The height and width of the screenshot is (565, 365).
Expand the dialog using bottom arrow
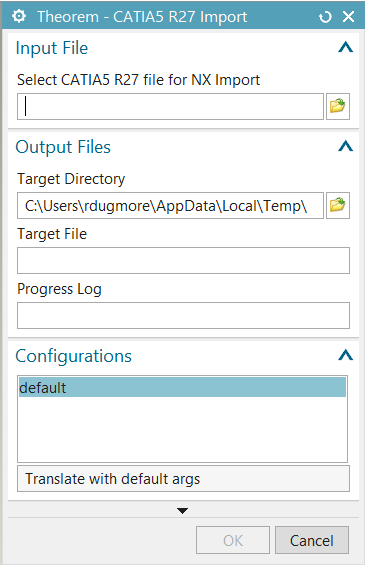click(183, 511)
